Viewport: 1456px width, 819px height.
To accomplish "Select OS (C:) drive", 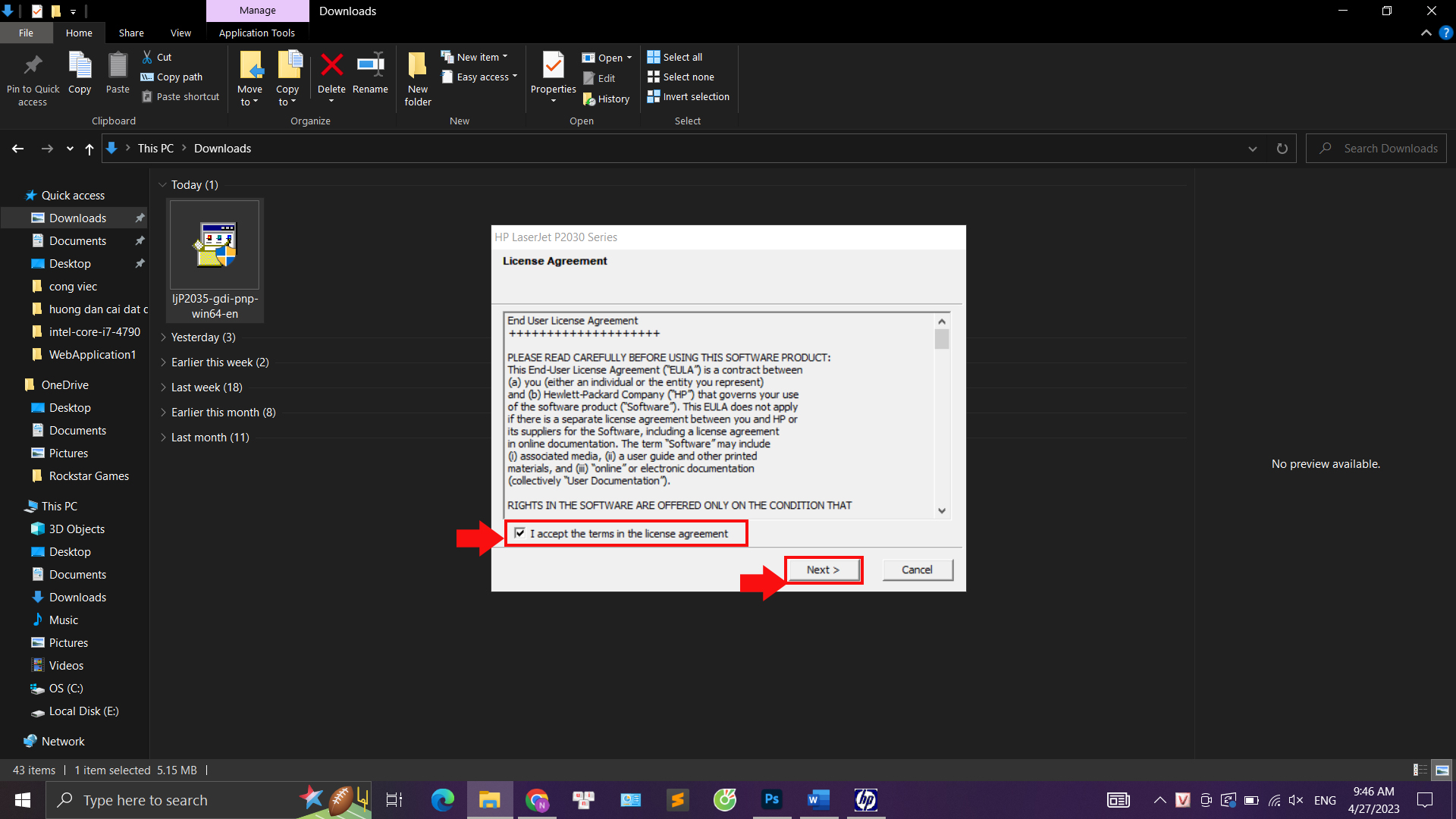I will click(66, 688).
